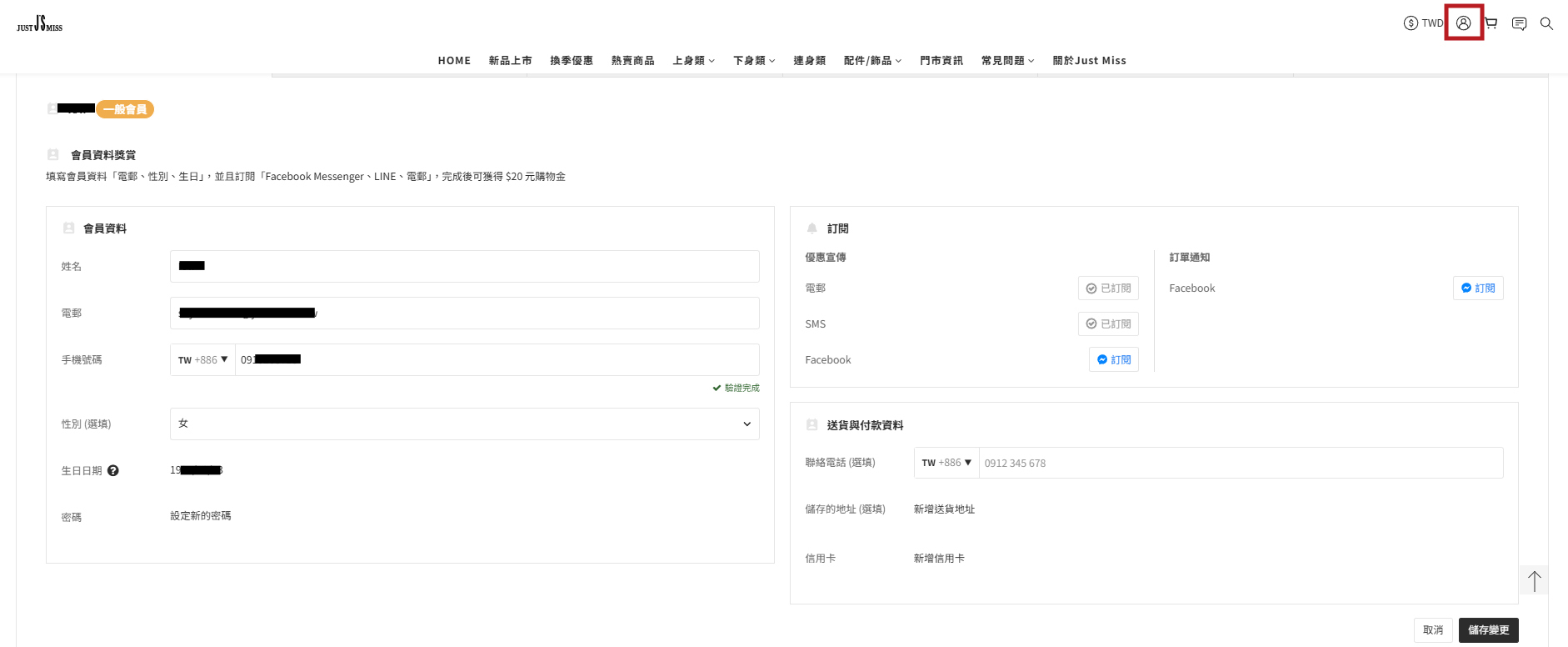Image resolution: width=1568 pixels, height=647 pixels.
Task: Subscribe to Facebook promotions 訂閱 button
Action: pyautogui.click(x=1114, y=360)
